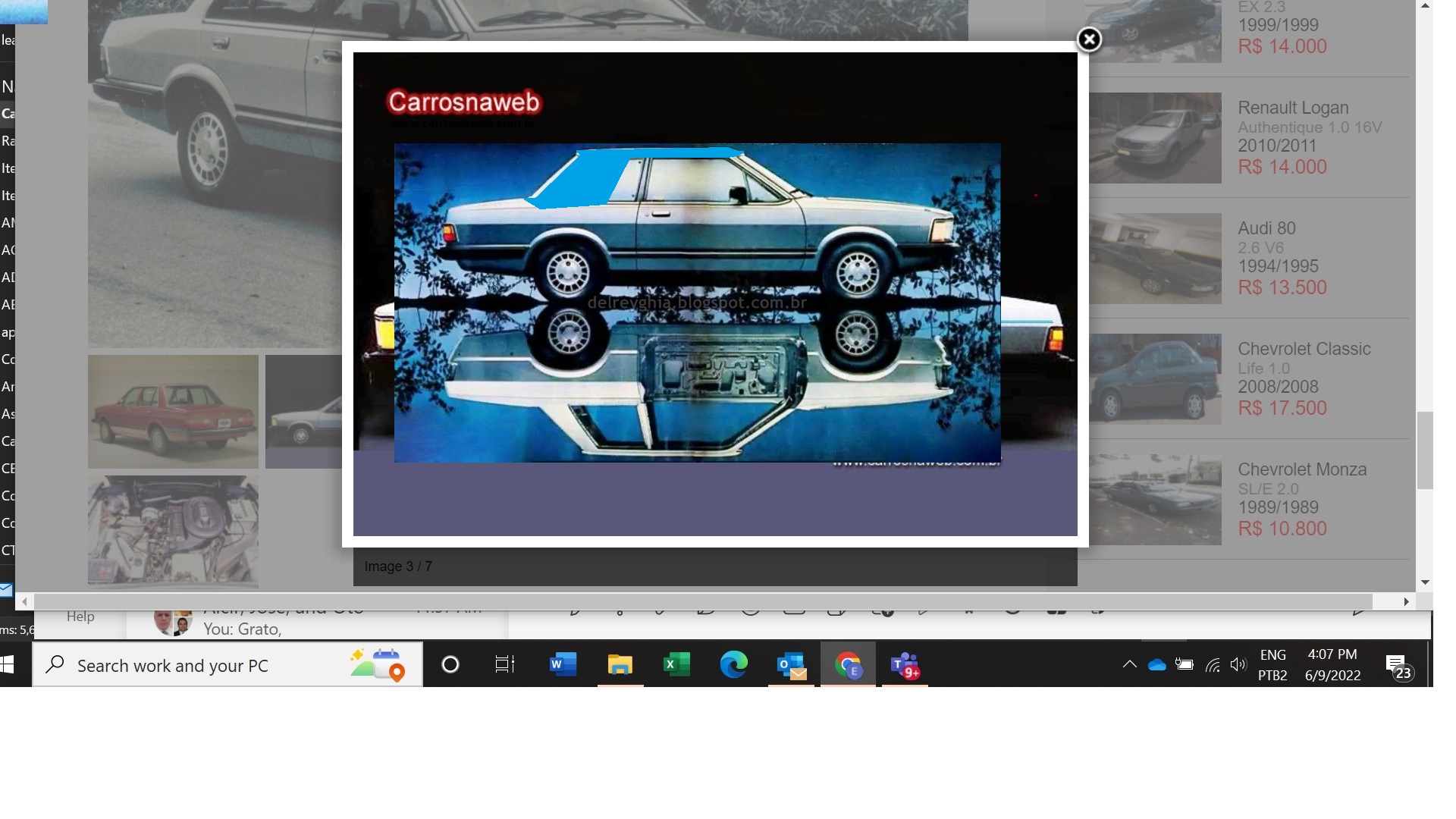The image size is (1456, 819).
Task: Open the Windows Start menu
Action: click(x=7, y=665)
